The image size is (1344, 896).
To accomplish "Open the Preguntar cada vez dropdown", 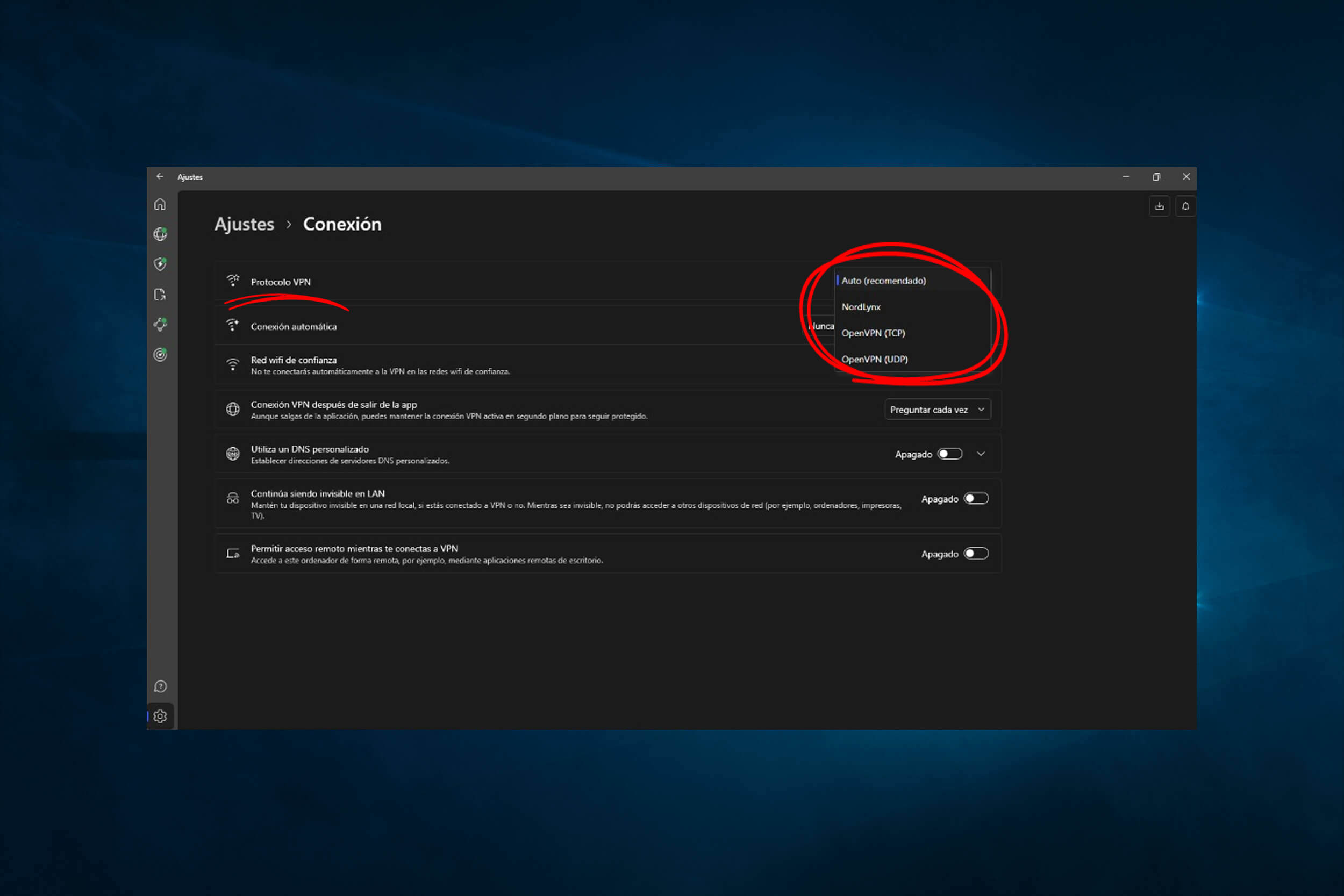I will point(938,409).
